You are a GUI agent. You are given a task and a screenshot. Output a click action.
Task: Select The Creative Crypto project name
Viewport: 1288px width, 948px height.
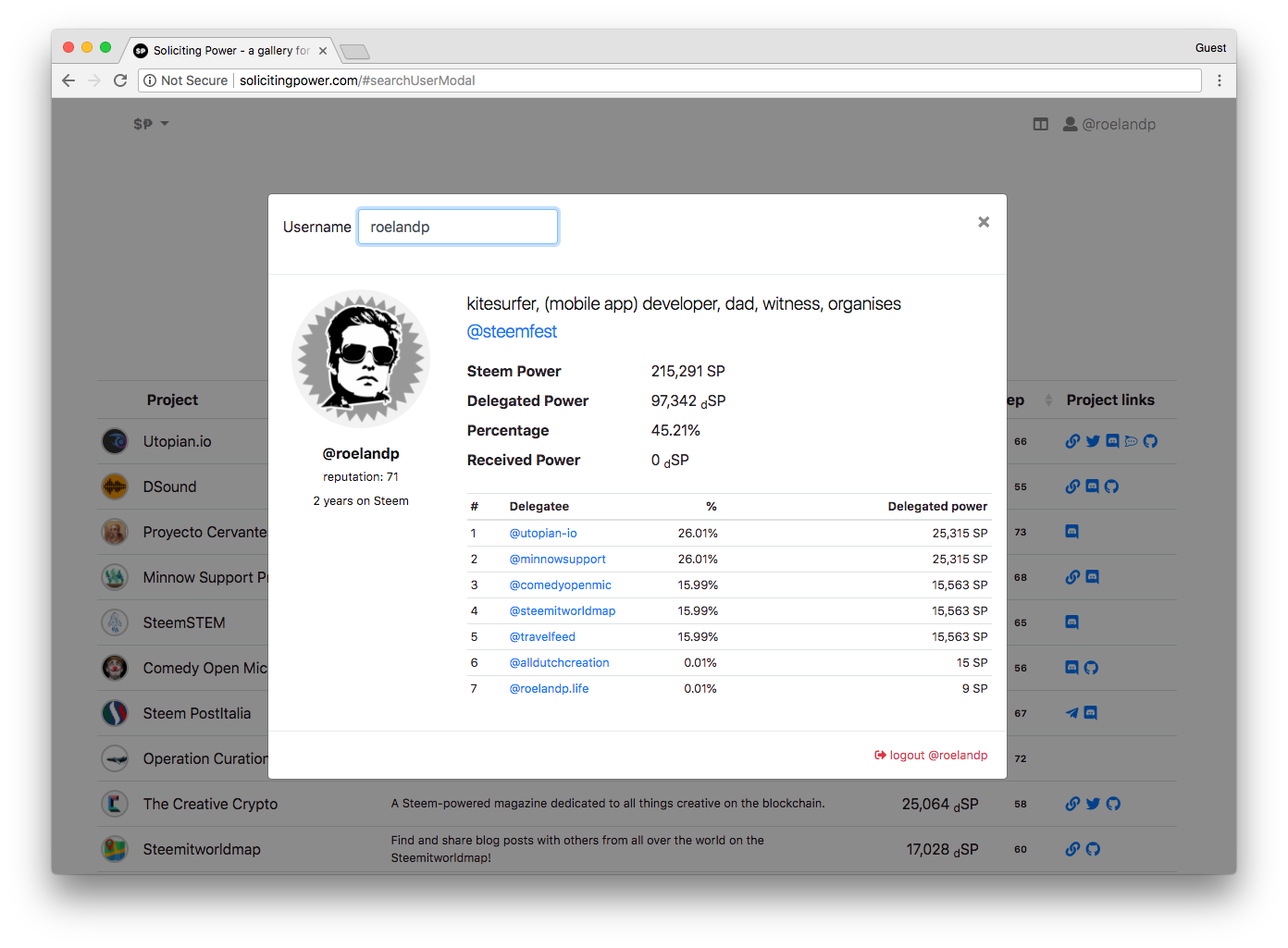click(x=210, y=804)
